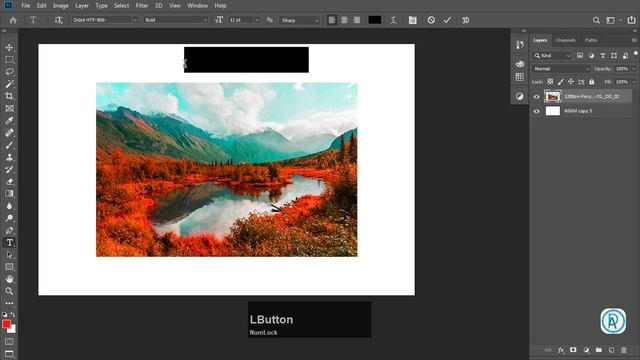Screen dimensions: 640x360
Task: Select the Lasso tool
Action: click(x=9, y=72)
